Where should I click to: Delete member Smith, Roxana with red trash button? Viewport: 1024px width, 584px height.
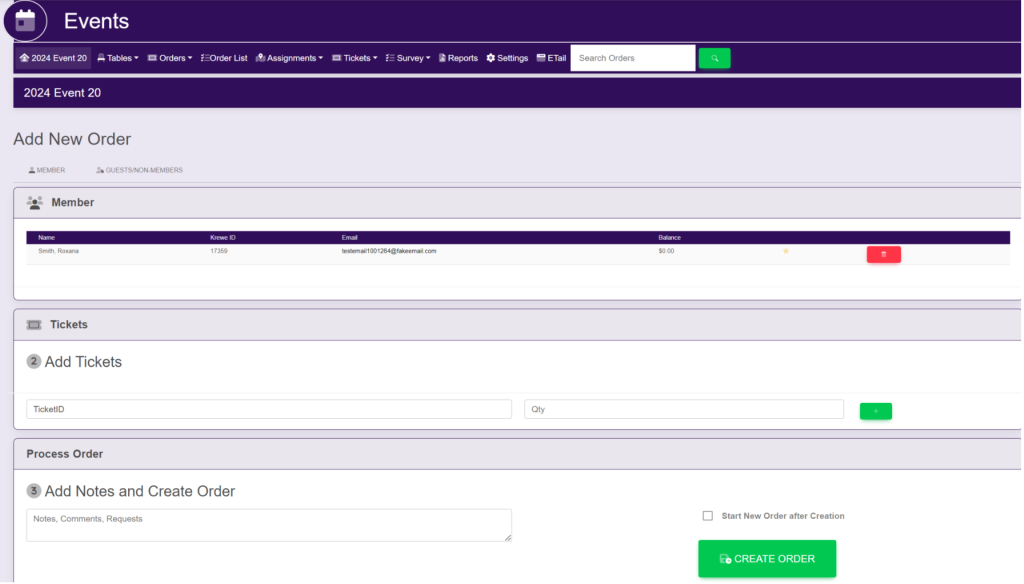(x=883, y=255)
